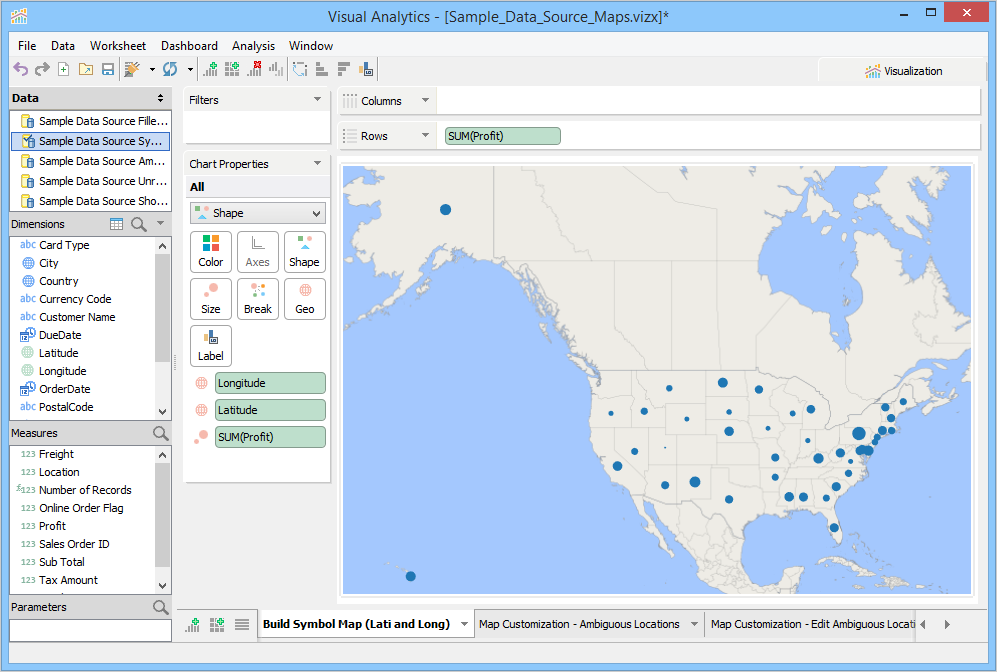
Task: Click the search icon in Measures header
Action: coord(160,434)
